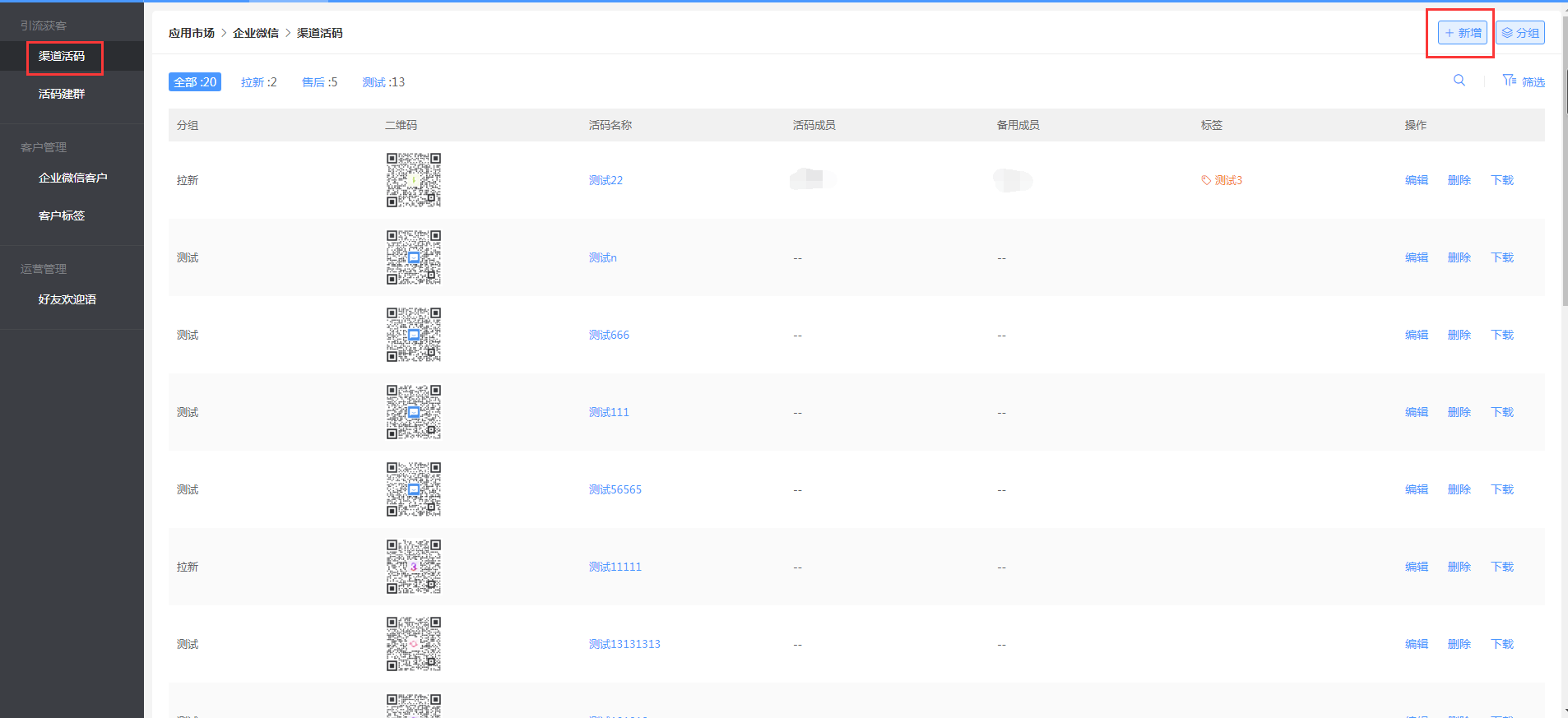Open the QR code thumbnail for 测试11111

[x=414, y=567]
